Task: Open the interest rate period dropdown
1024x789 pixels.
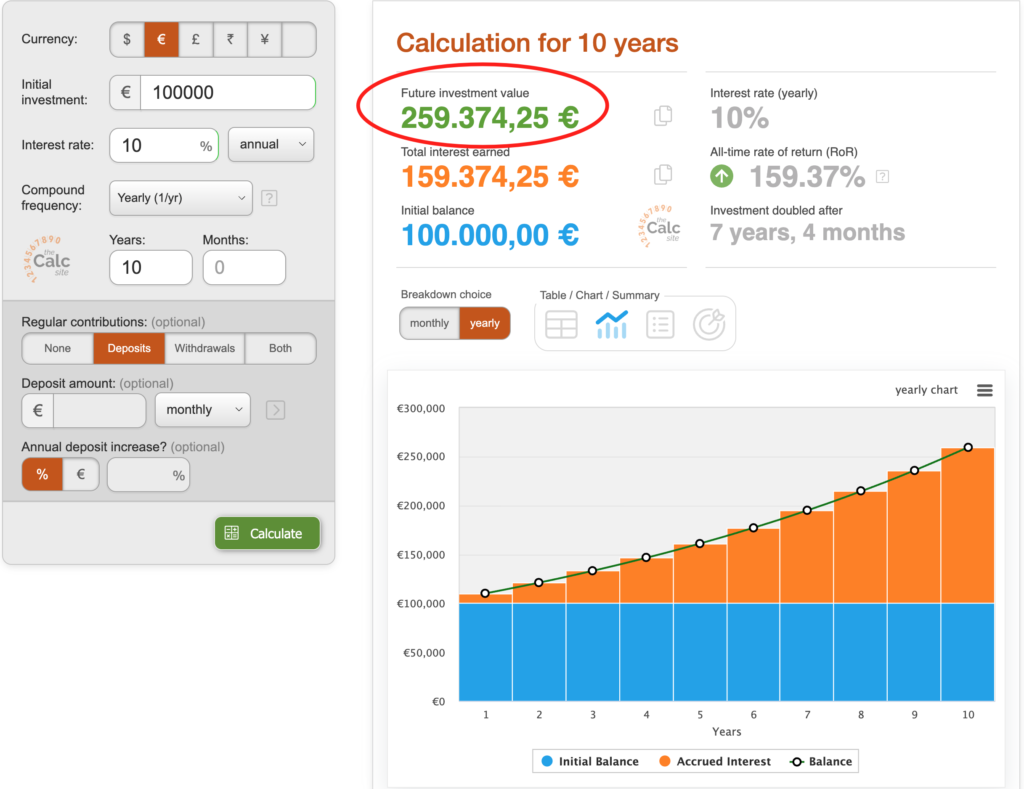Action: pos(271,144)
